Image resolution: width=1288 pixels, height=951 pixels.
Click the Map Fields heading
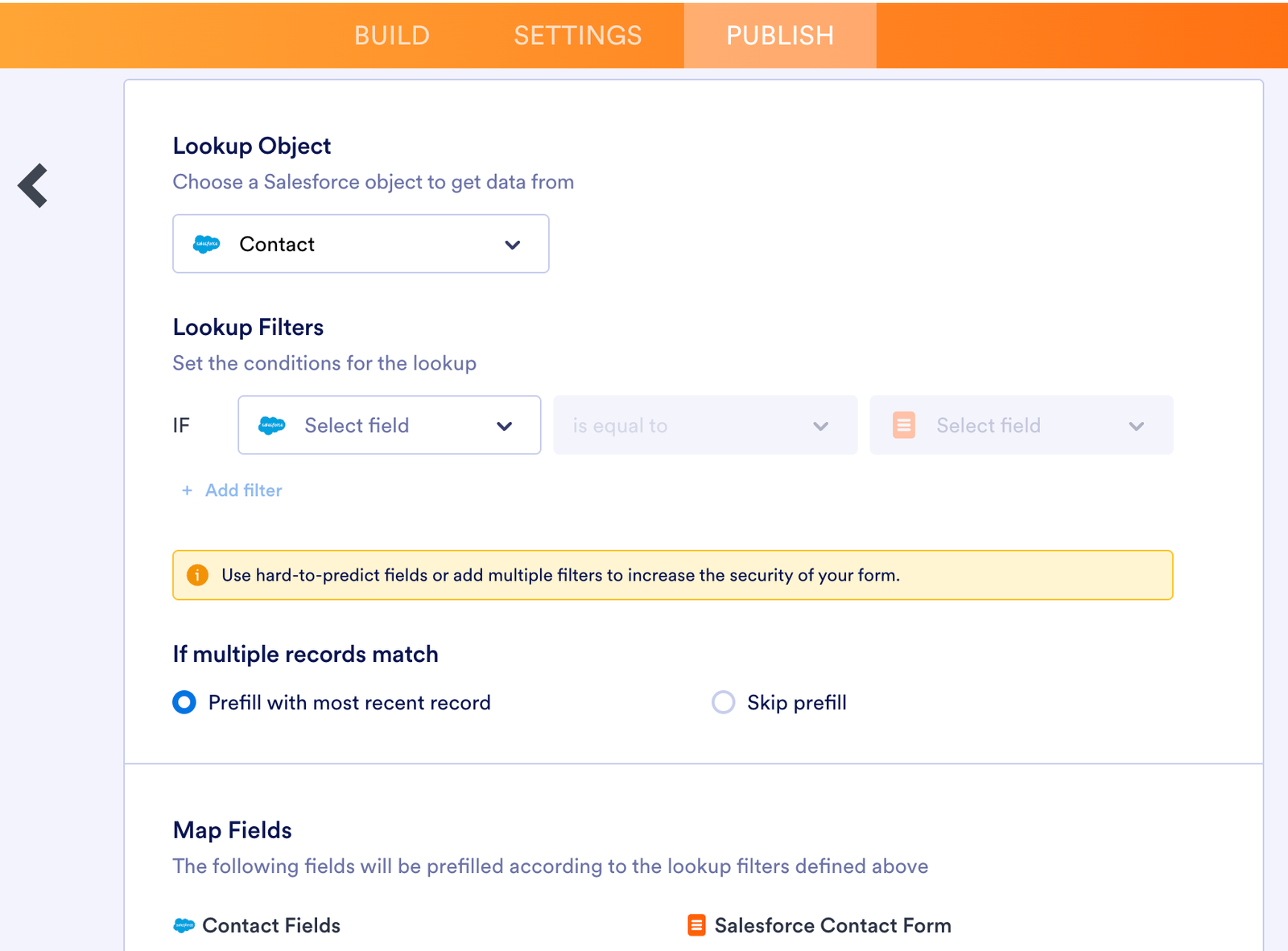point(232,830)
